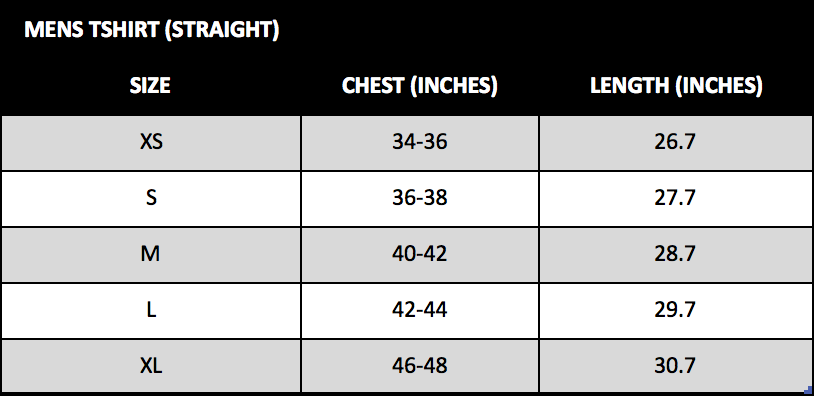
Task: Click the L size cell
Action: click(x=151, y=311)
